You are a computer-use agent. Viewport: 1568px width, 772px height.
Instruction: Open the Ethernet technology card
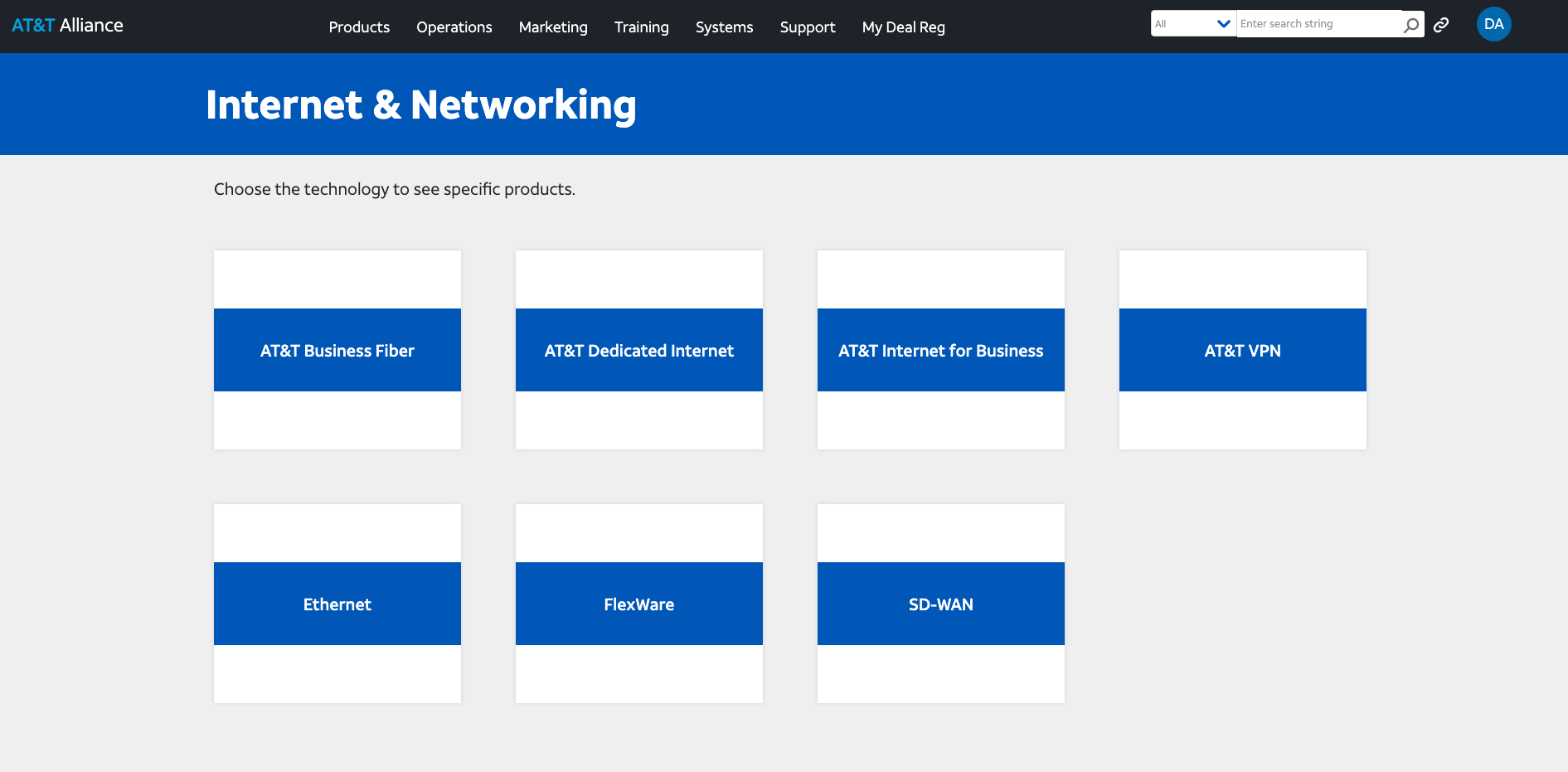337,604
